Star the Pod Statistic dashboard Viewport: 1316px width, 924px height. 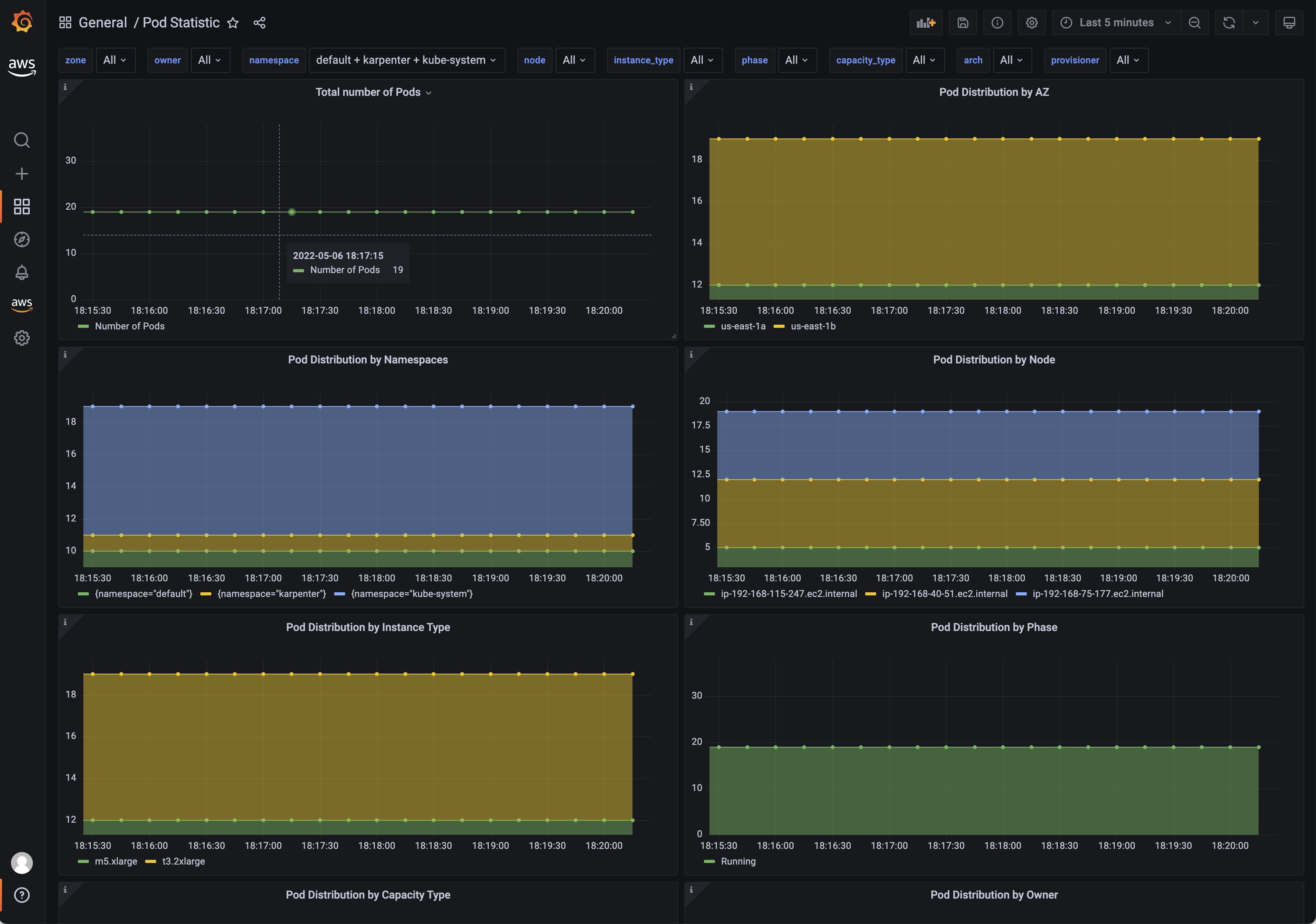coord(233,23)
